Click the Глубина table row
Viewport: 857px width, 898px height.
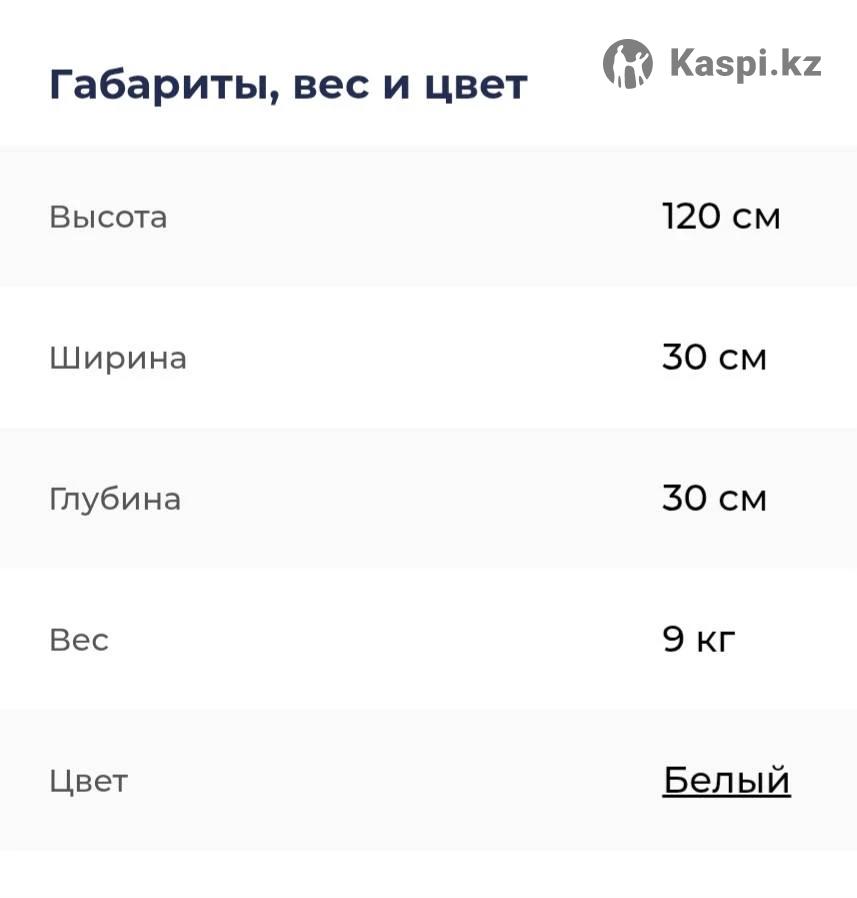coord(428,498)
